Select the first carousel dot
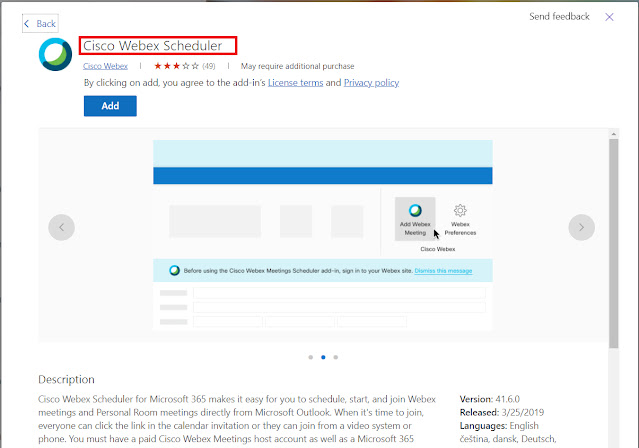This screenshot has height=448, width=639. pyautogui.click(x=311, y=357)
